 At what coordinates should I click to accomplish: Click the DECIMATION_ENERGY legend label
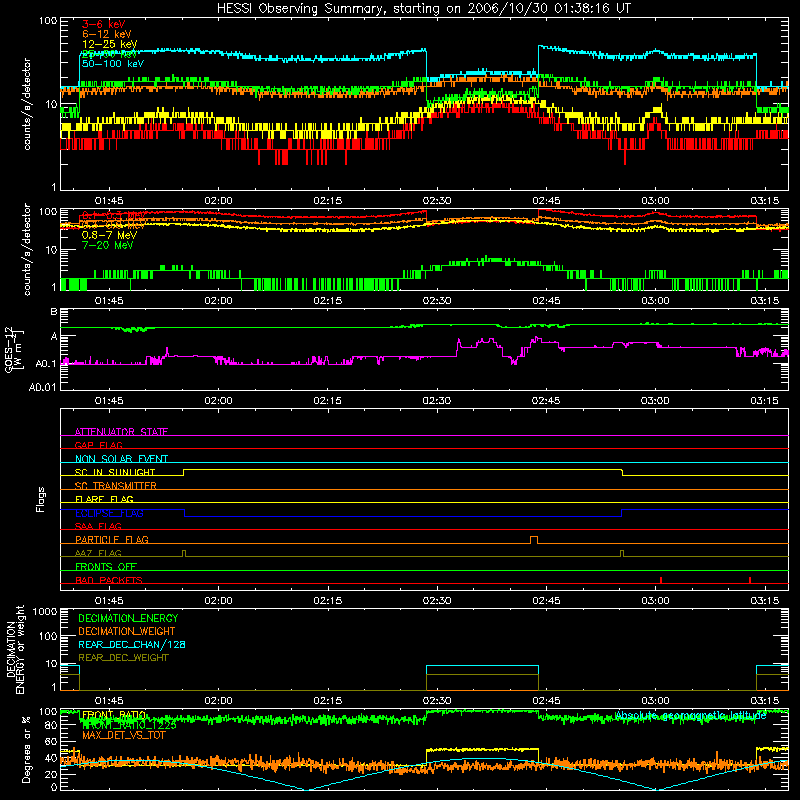point(128,618)
